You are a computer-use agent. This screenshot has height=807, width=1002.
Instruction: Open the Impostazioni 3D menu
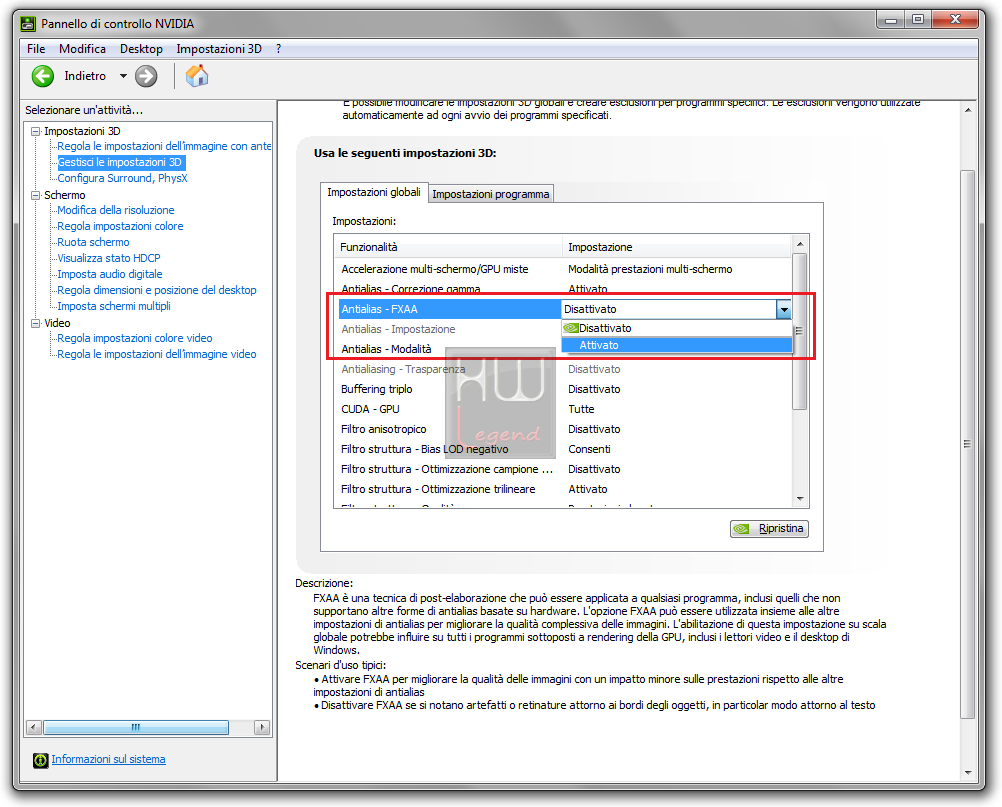pos(219,49)
